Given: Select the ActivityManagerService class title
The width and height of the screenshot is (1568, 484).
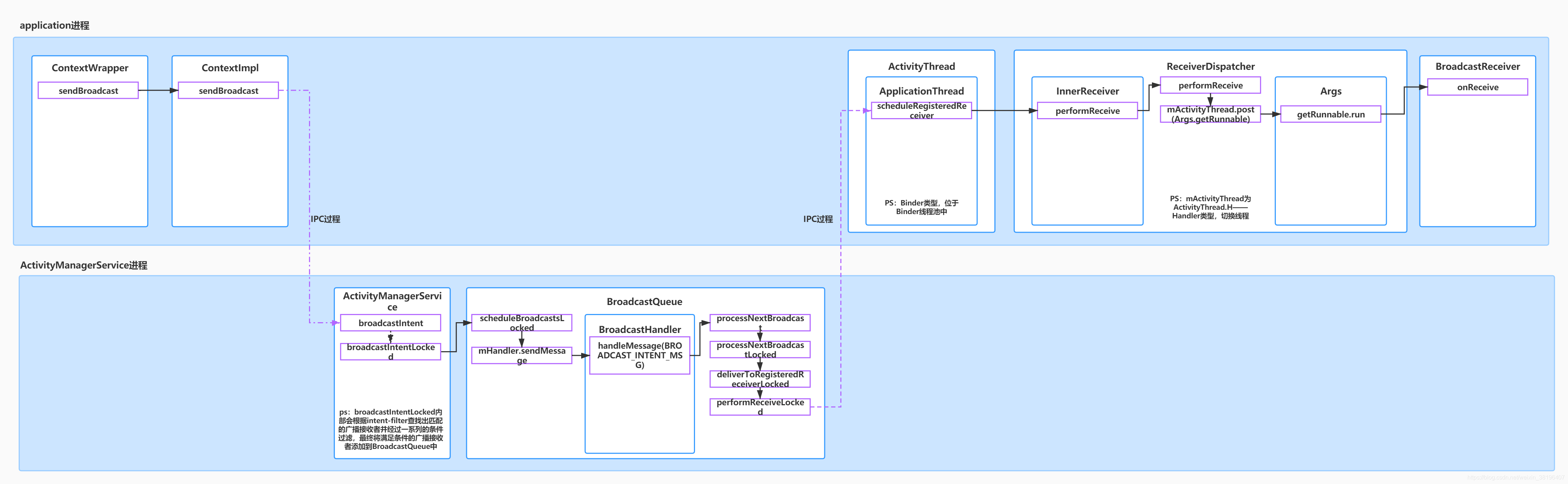Looking at the screenshot, I should coord(392,301).
